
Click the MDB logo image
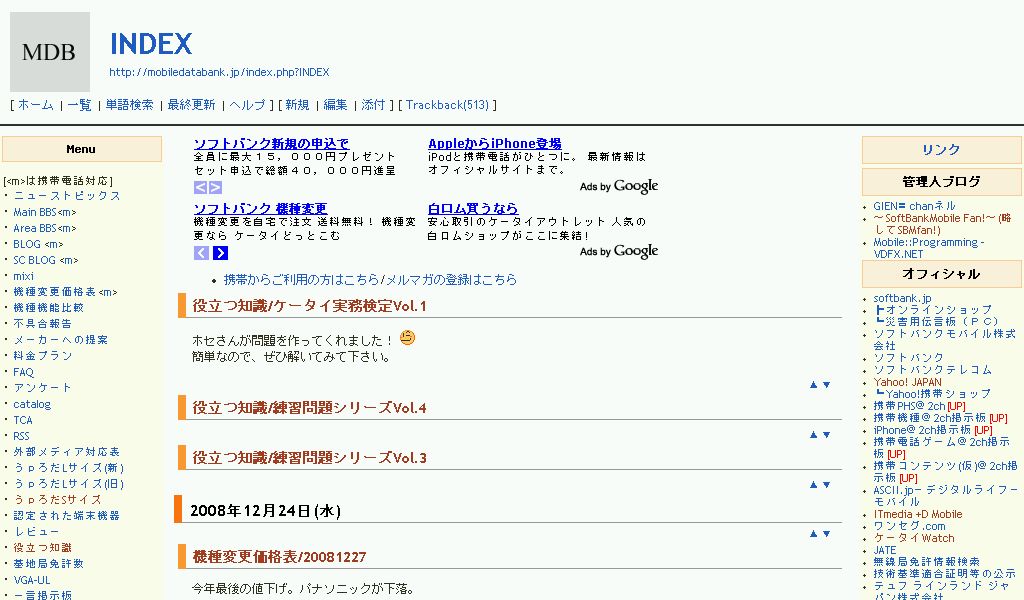(50, 52)
